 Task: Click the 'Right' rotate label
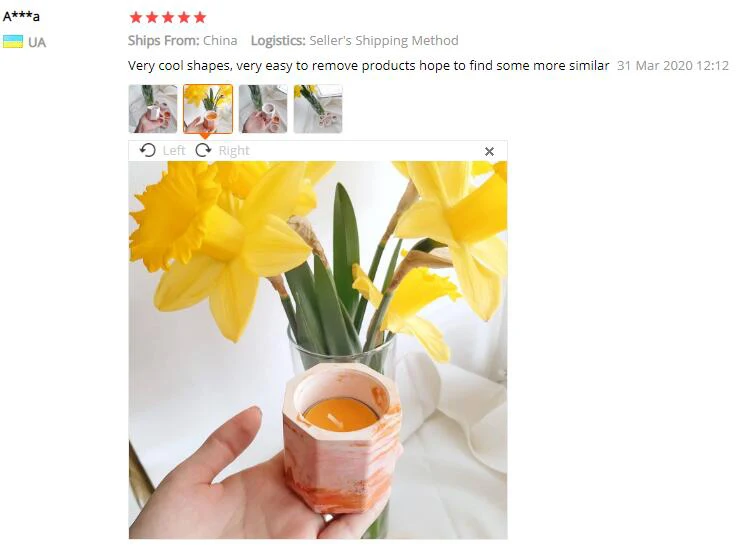point(234,151)
